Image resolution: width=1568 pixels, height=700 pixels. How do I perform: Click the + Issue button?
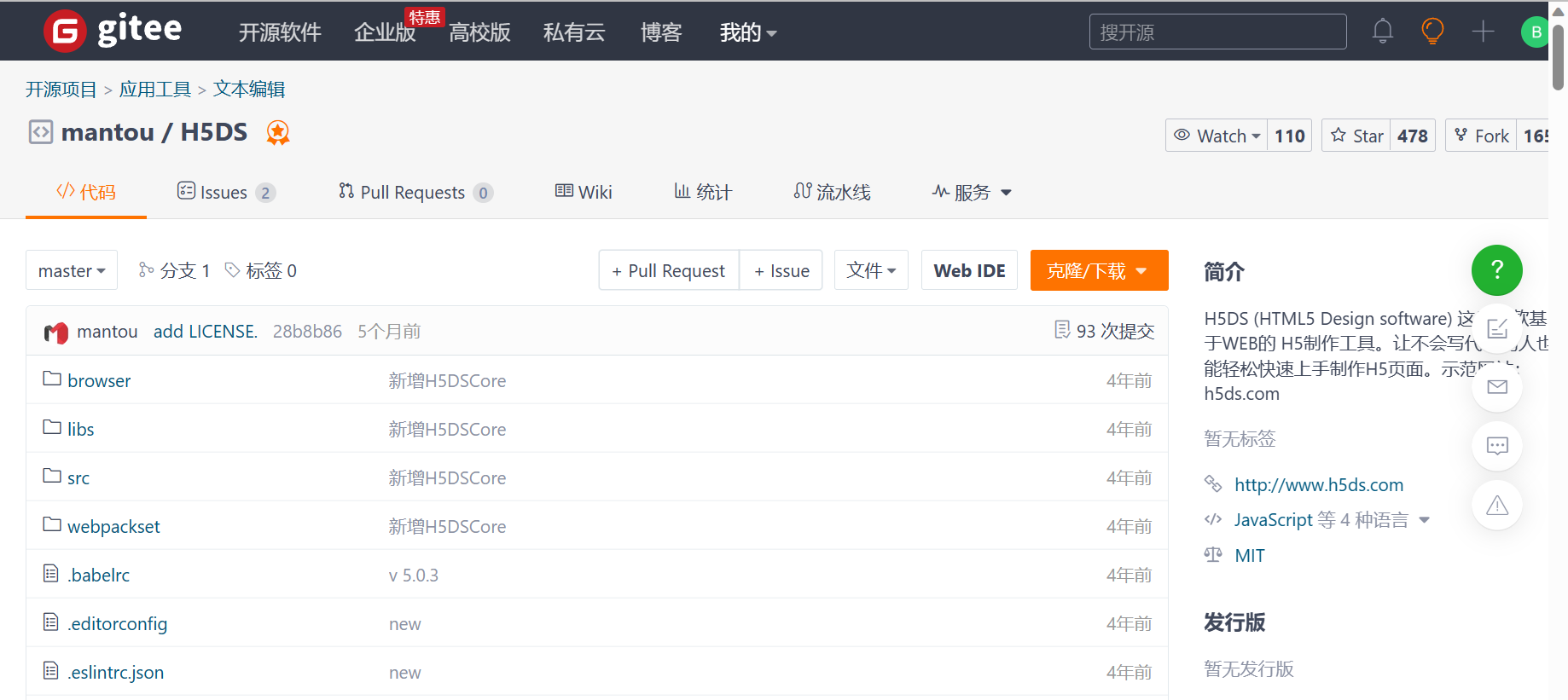[781, 270]
